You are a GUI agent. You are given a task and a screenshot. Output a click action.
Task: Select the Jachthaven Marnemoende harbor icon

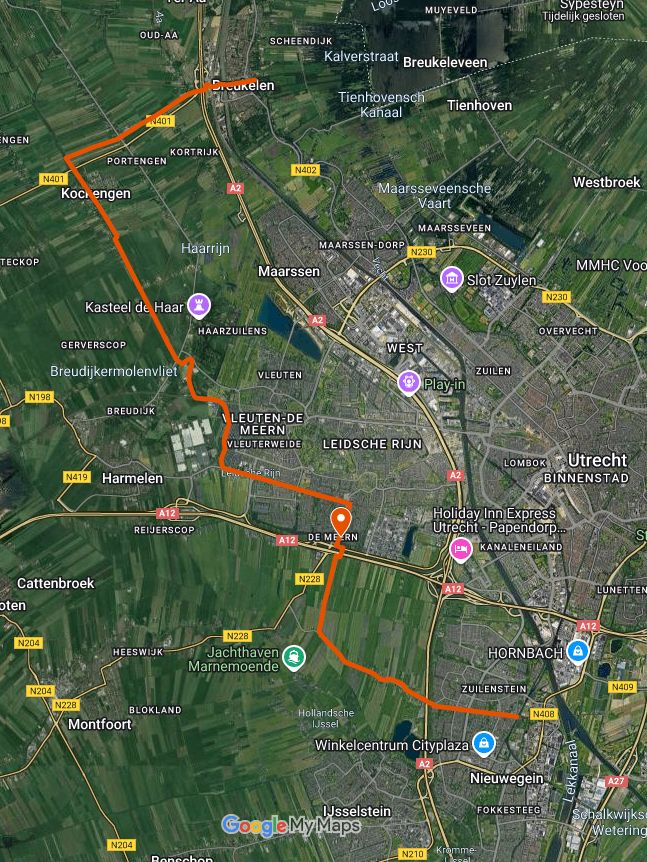(x=294, y=657)
